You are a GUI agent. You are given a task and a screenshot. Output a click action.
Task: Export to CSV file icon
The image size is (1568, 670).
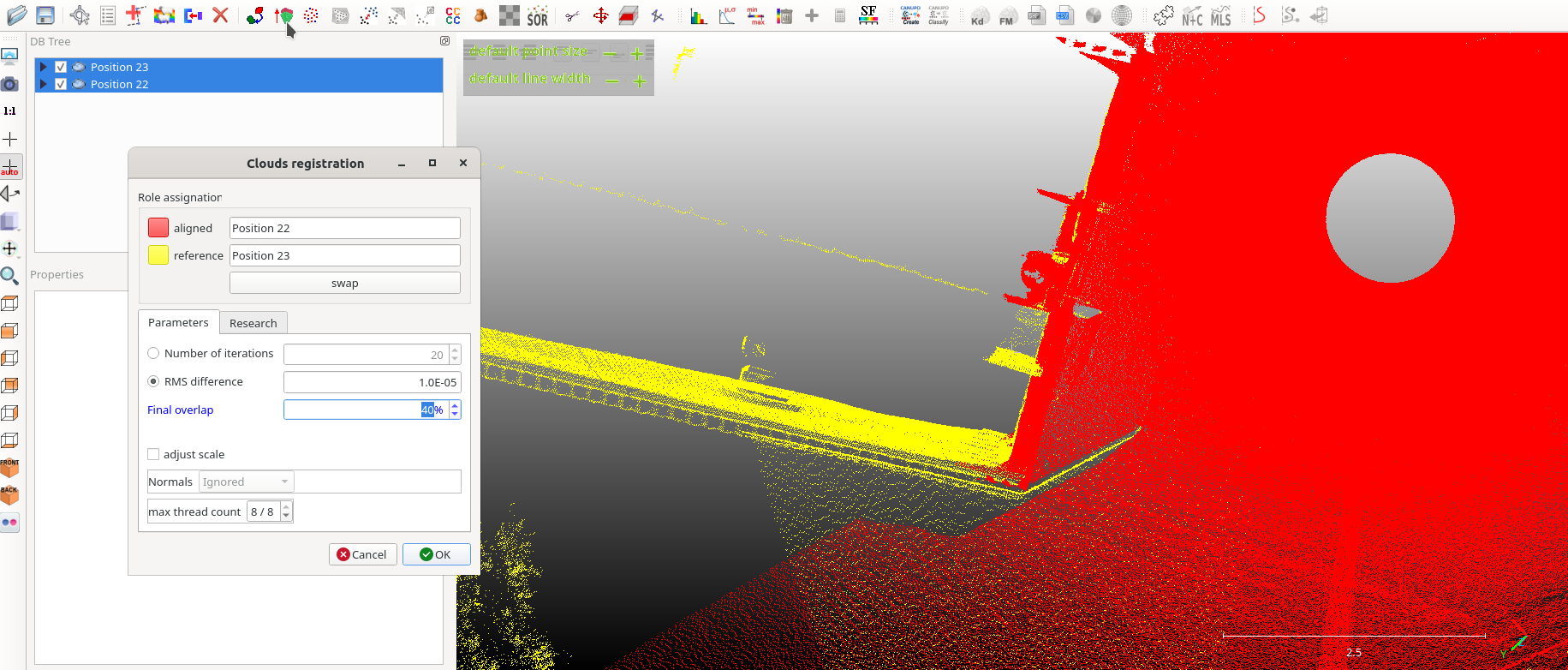coord(1064,15)
